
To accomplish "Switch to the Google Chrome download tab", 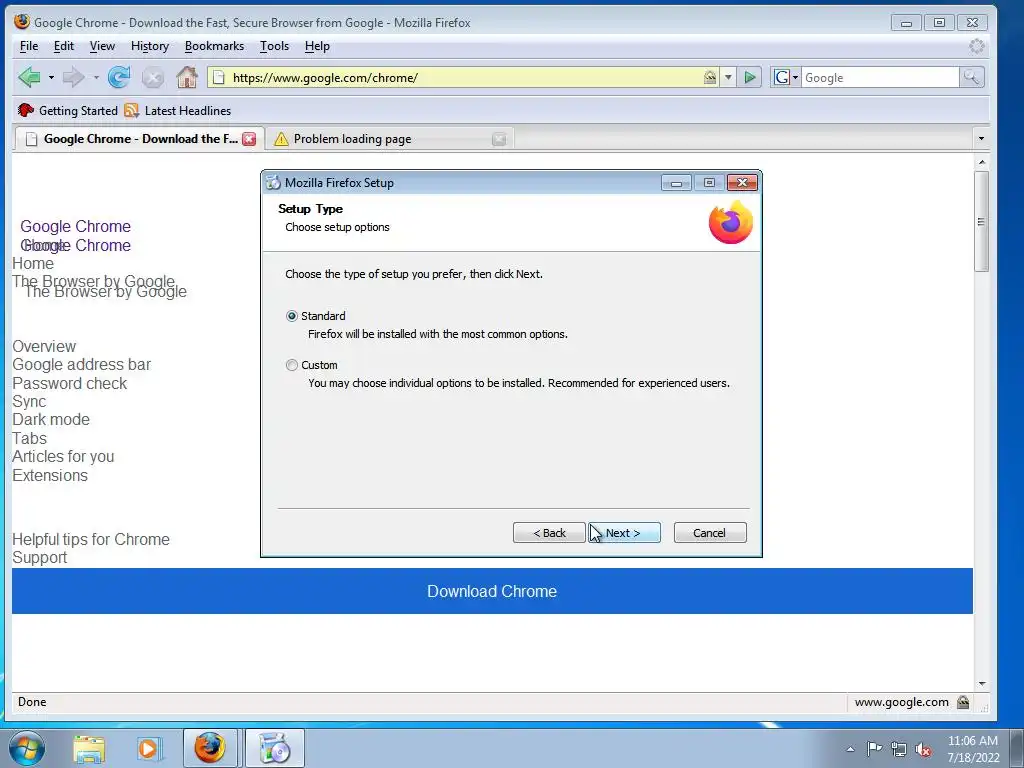I will pyautogui.click(x=138, y=138).
